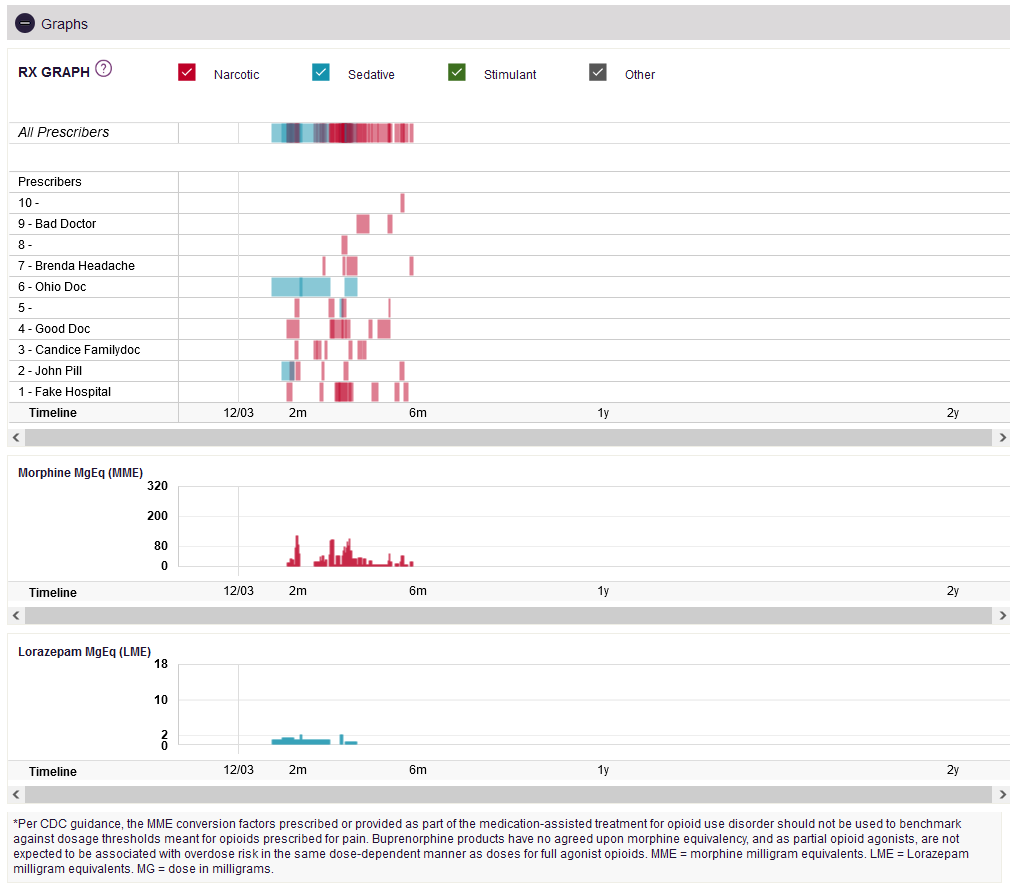Select the All Prescribers row label

[64, 132]
